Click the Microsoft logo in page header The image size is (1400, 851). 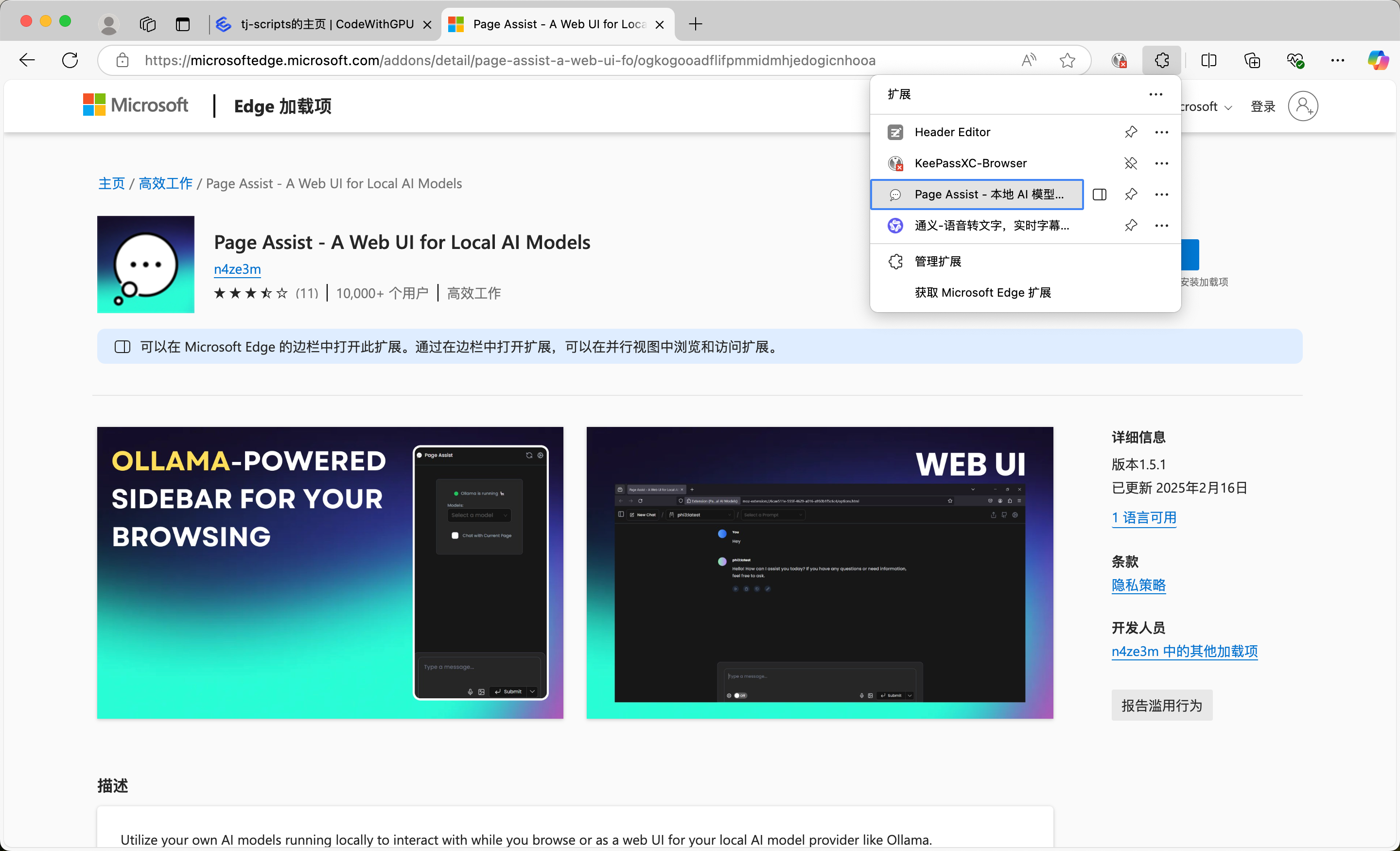coord(135,105)
